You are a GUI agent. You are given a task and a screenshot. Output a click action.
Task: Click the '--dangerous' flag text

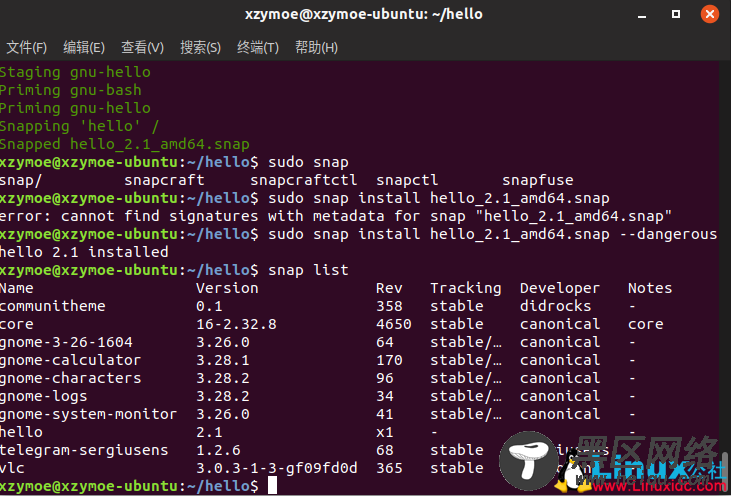pyautogui.click(x=669, y=234)
